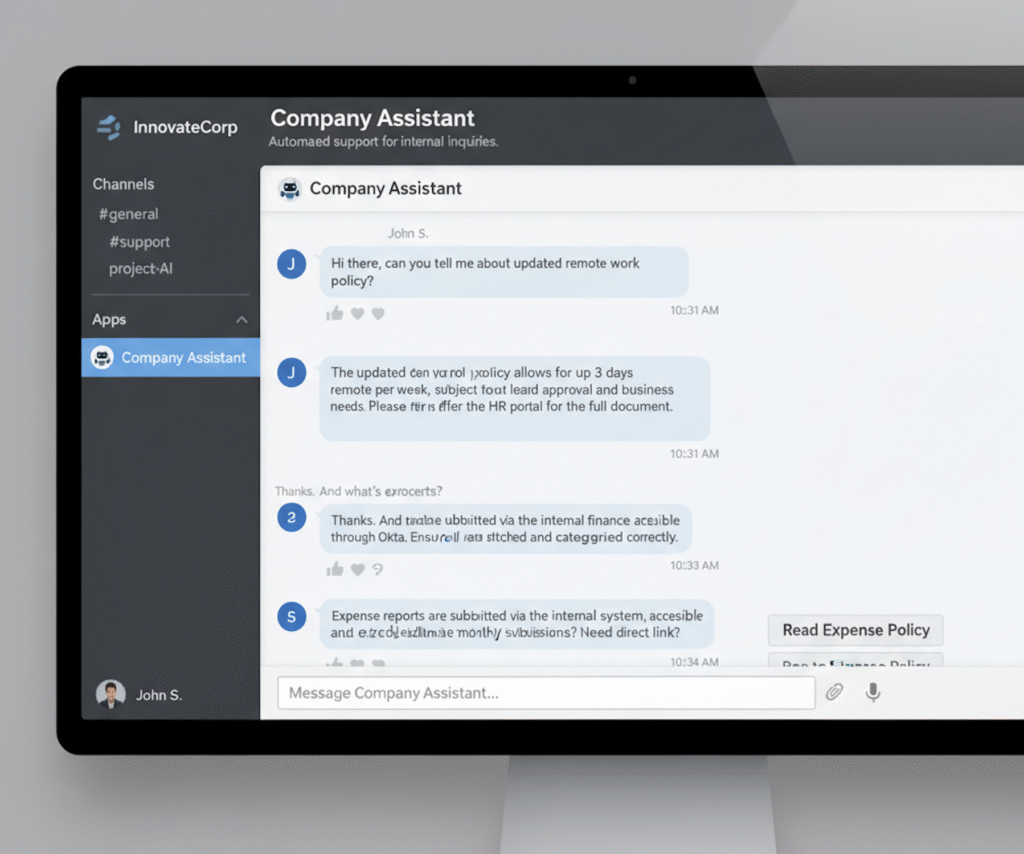Viewport: 1024px width, 854px height.
Task: Click the S avatar beside the expense reports message
Action: coord(291,617)
